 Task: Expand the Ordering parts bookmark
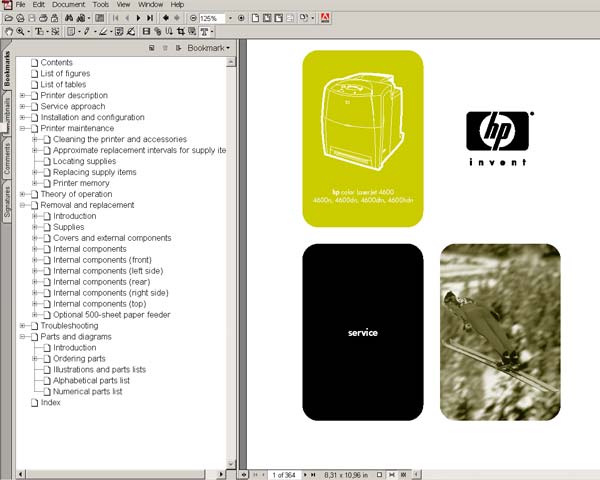tap(34, 359)
